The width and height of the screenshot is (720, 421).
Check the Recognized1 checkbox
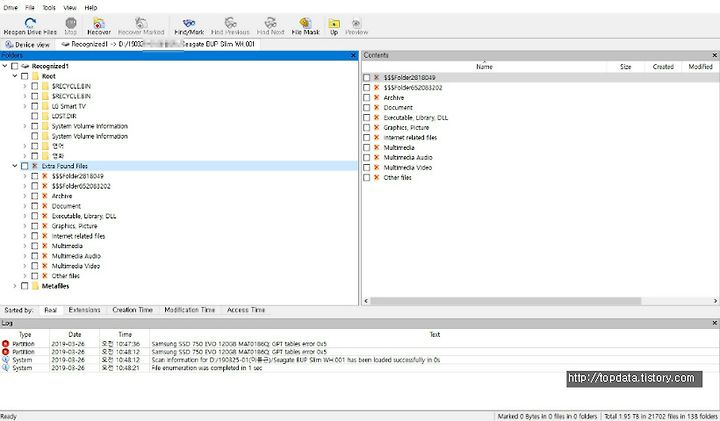(15, 66)
